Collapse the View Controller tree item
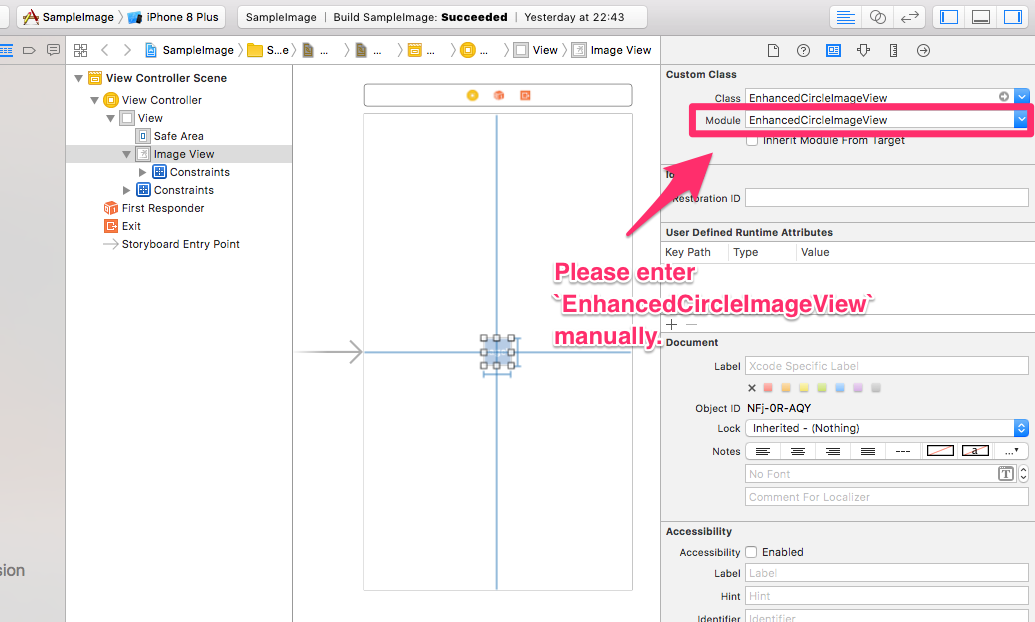The height and width of the screenshot is (622, 1035). pos(94,100)
